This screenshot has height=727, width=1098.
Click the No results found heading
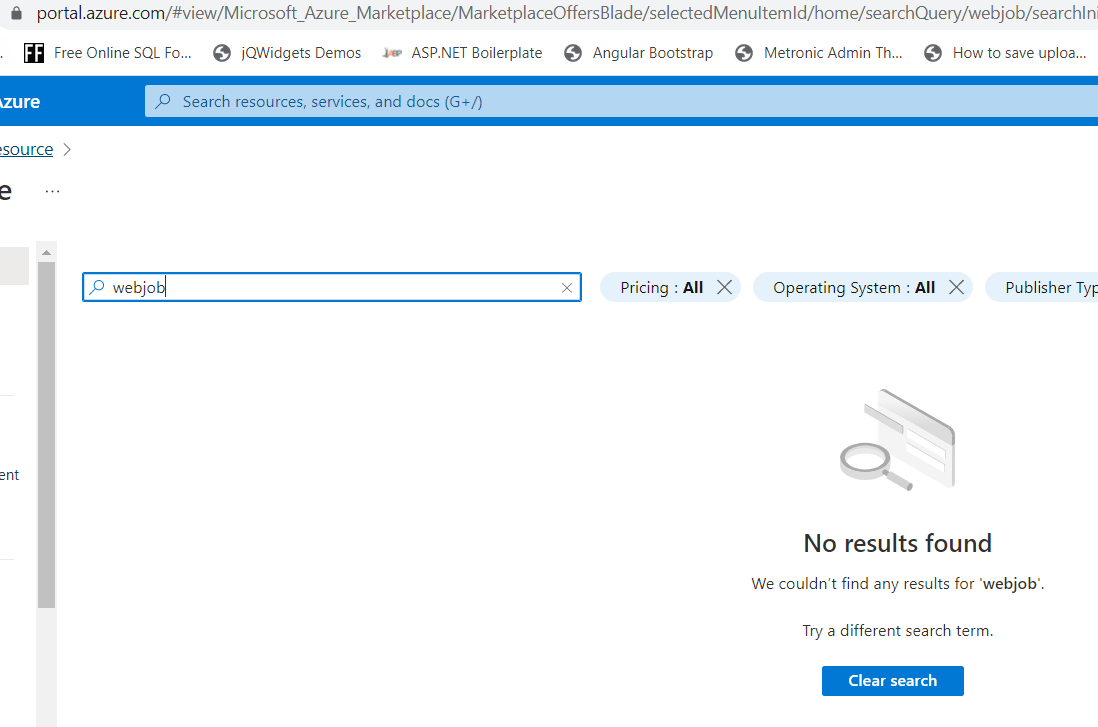point(898,543)
